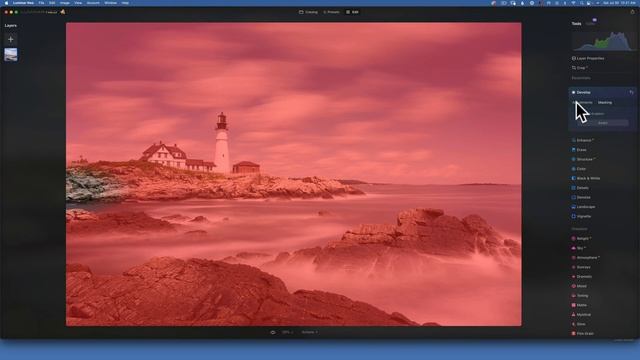
Task: Expand the Mood tool
Action: click(x=579, y=286)
